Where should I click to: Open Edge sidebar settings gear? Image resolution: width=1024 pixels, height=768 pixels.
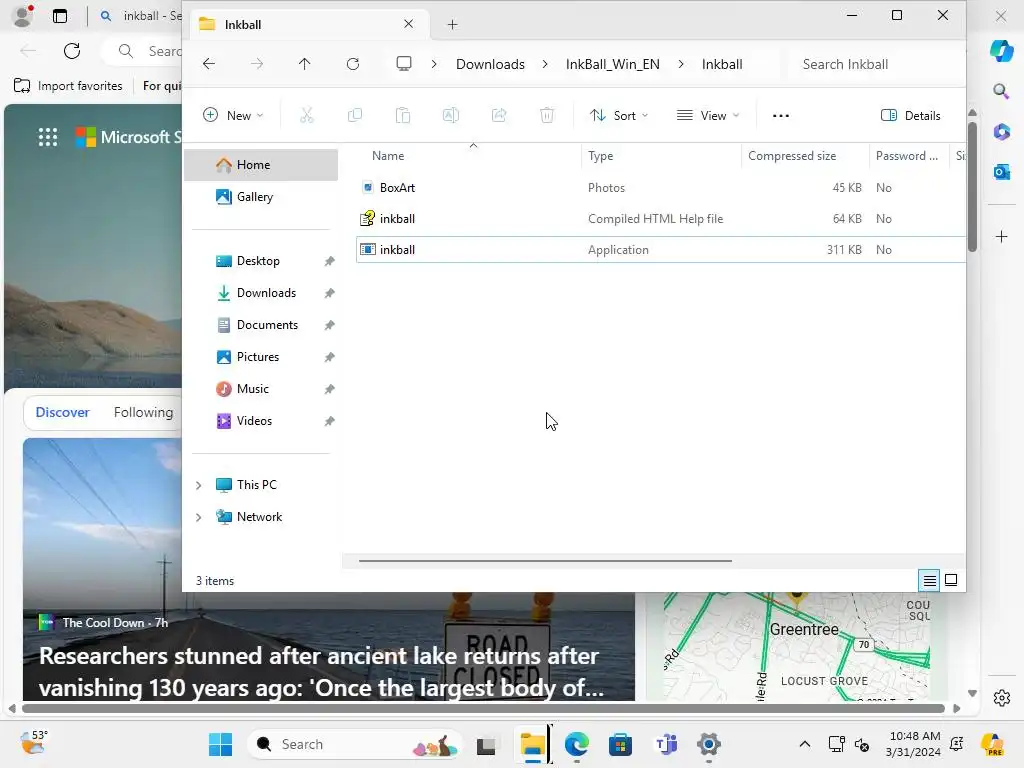tap(1001, 698)
